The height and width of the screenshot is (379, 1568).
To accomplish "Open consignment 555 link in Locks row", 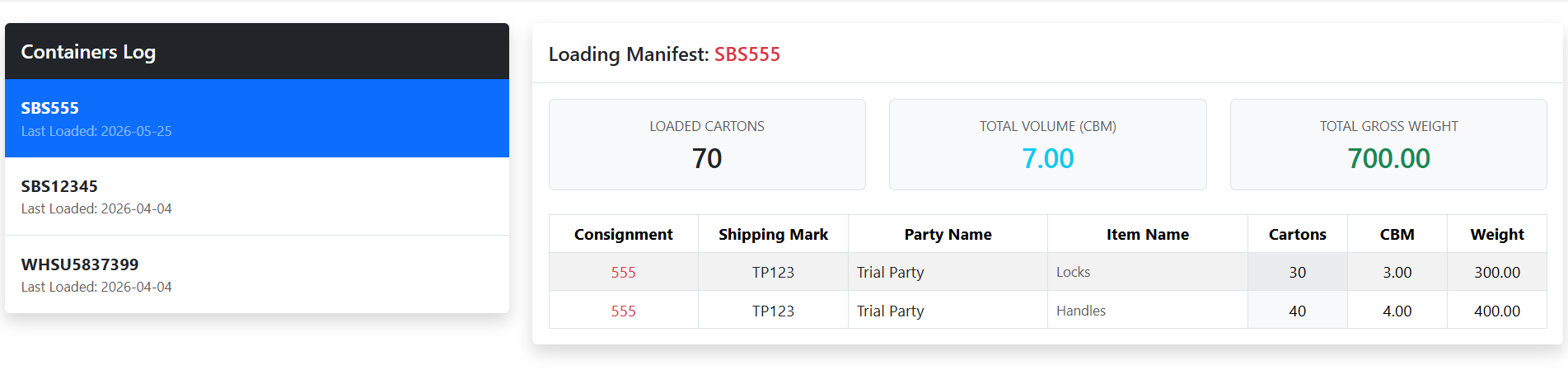I will [623, 272].
